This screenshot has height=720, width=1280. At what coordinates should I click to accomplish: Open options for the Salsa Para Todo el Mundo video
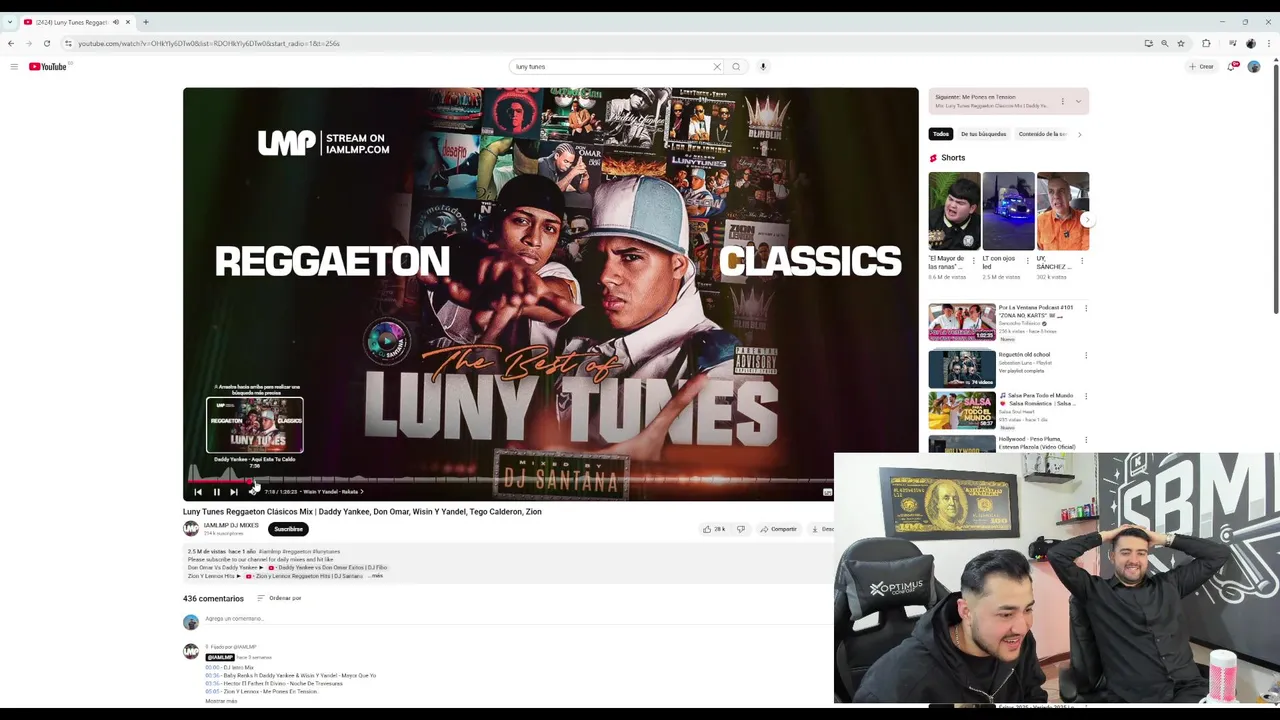1086,397
